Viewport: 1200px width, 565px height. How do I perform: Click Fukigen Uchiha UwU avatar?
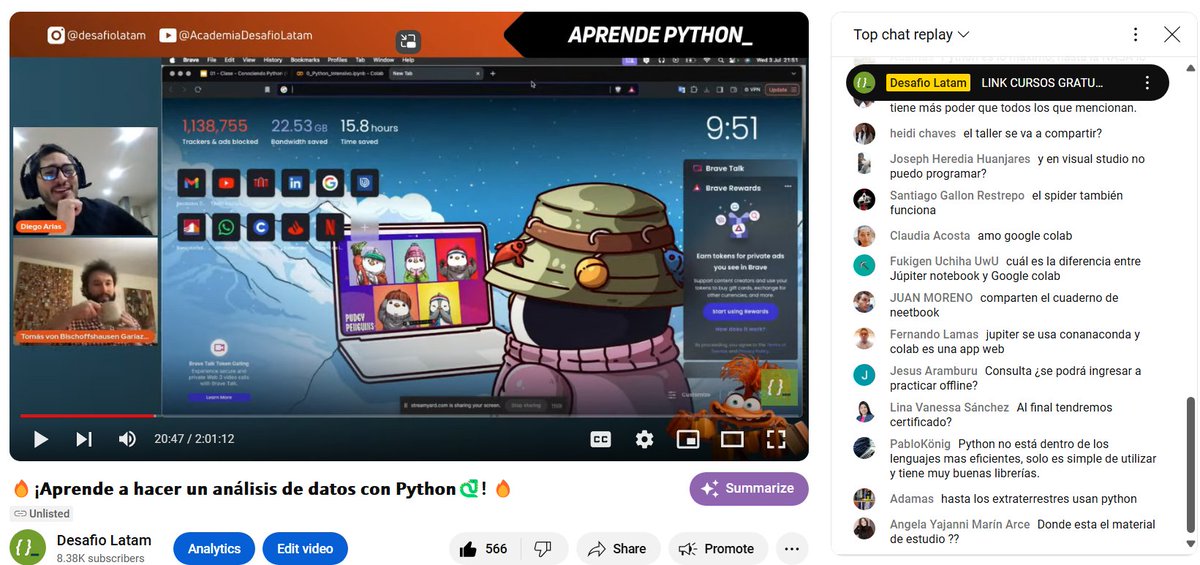[x=865, y=265]
